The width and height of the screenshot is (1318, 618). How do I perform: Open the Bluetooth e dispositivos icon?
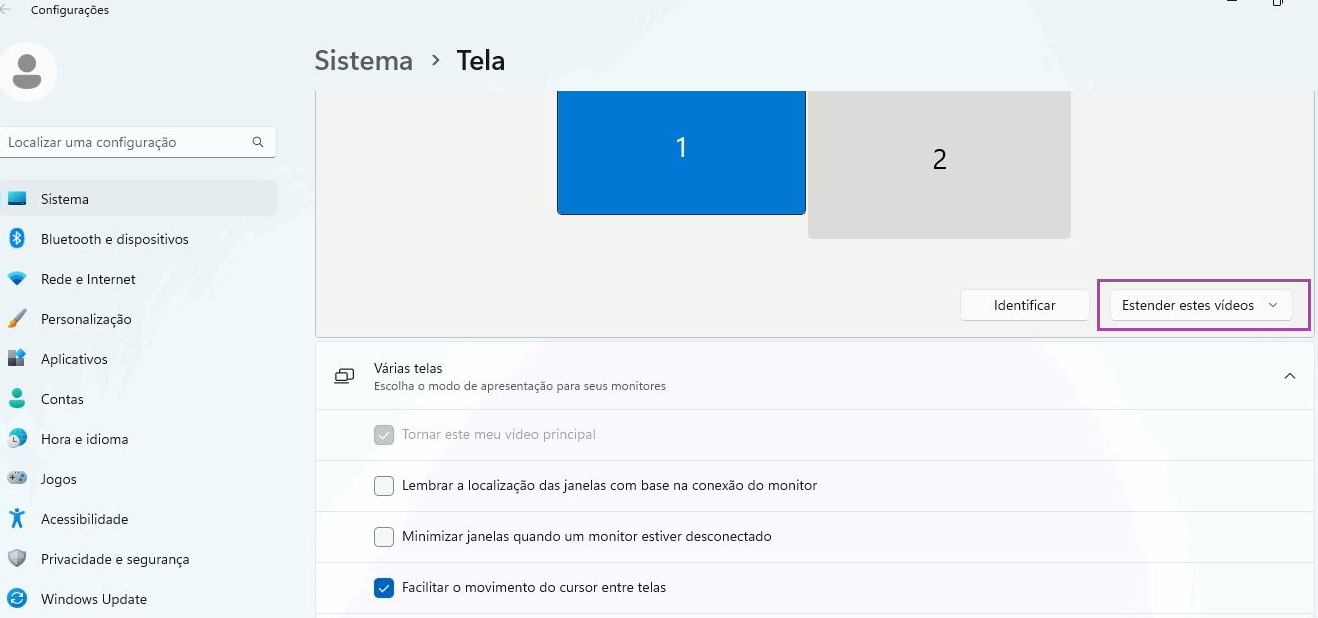pos(16,239)
